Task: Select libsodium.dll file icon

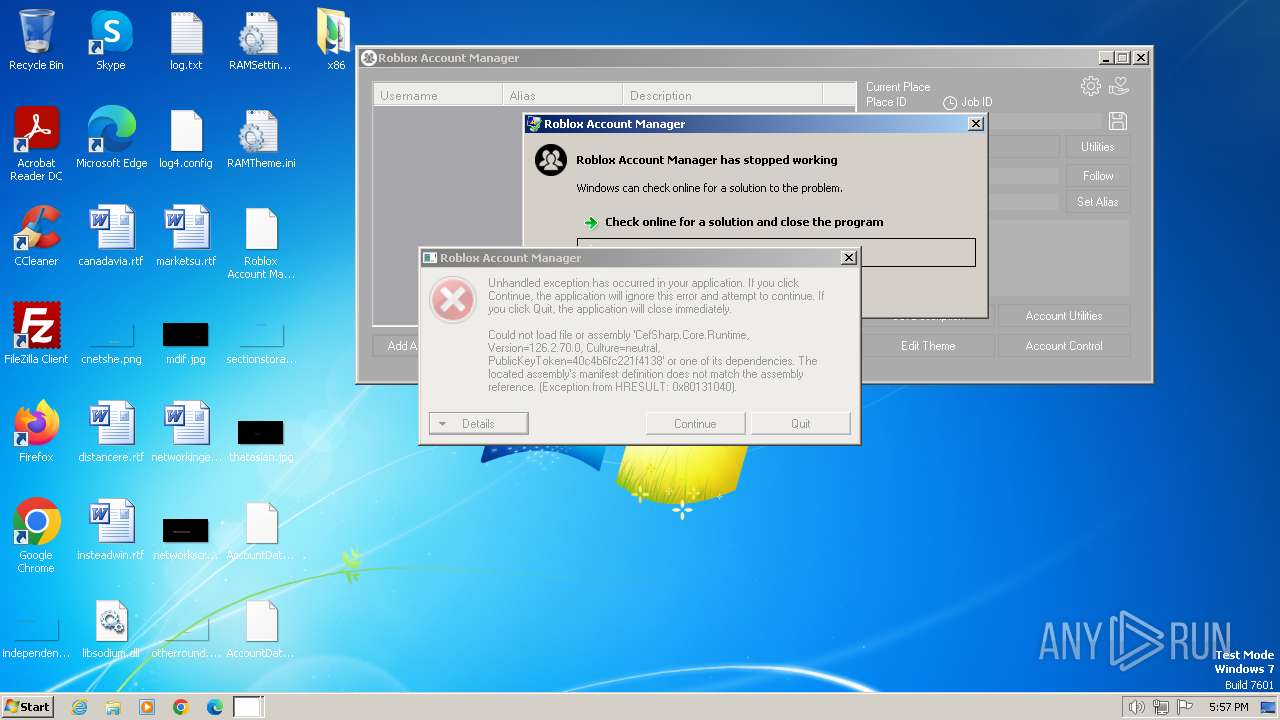Action: pyautogui.click(x=111, y=627)
